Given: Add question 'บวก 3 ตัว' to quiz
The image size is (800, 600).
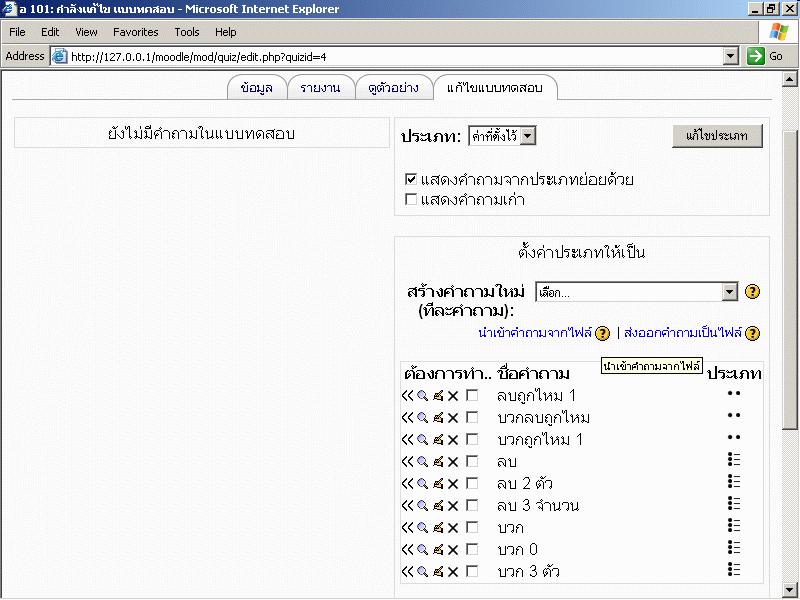Looking at the screenshot, I should click(407, 572).
